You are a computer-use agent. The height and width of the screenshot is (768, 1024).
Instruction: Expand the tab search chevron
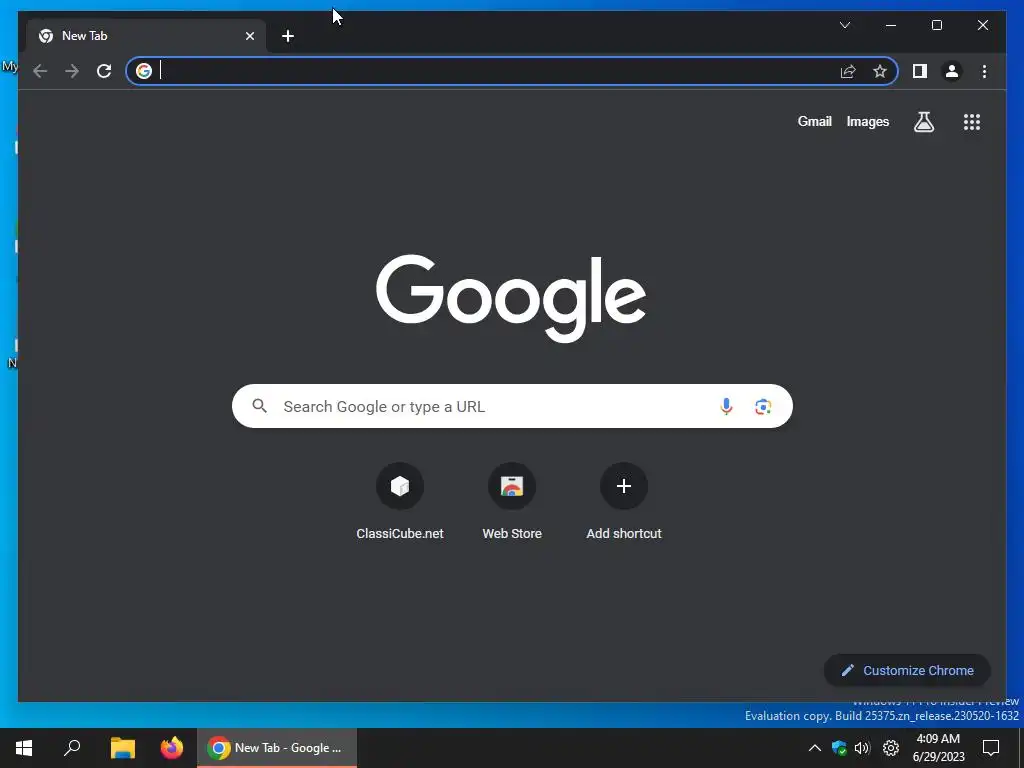pyautogui.click(x=844, y=25)
